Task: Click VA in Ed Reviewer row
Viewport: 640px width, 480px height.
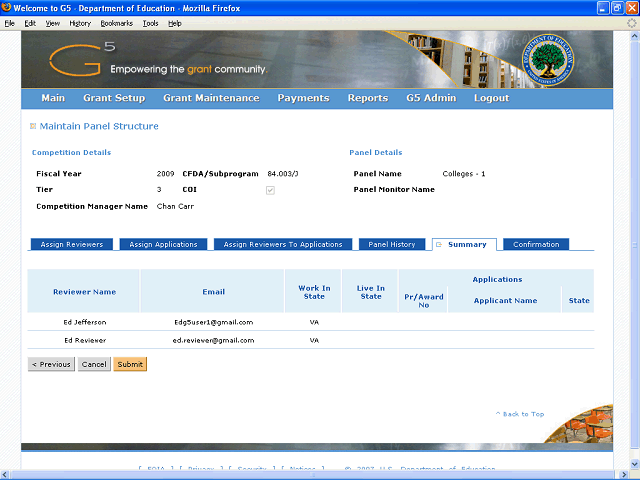Action: 314,340
